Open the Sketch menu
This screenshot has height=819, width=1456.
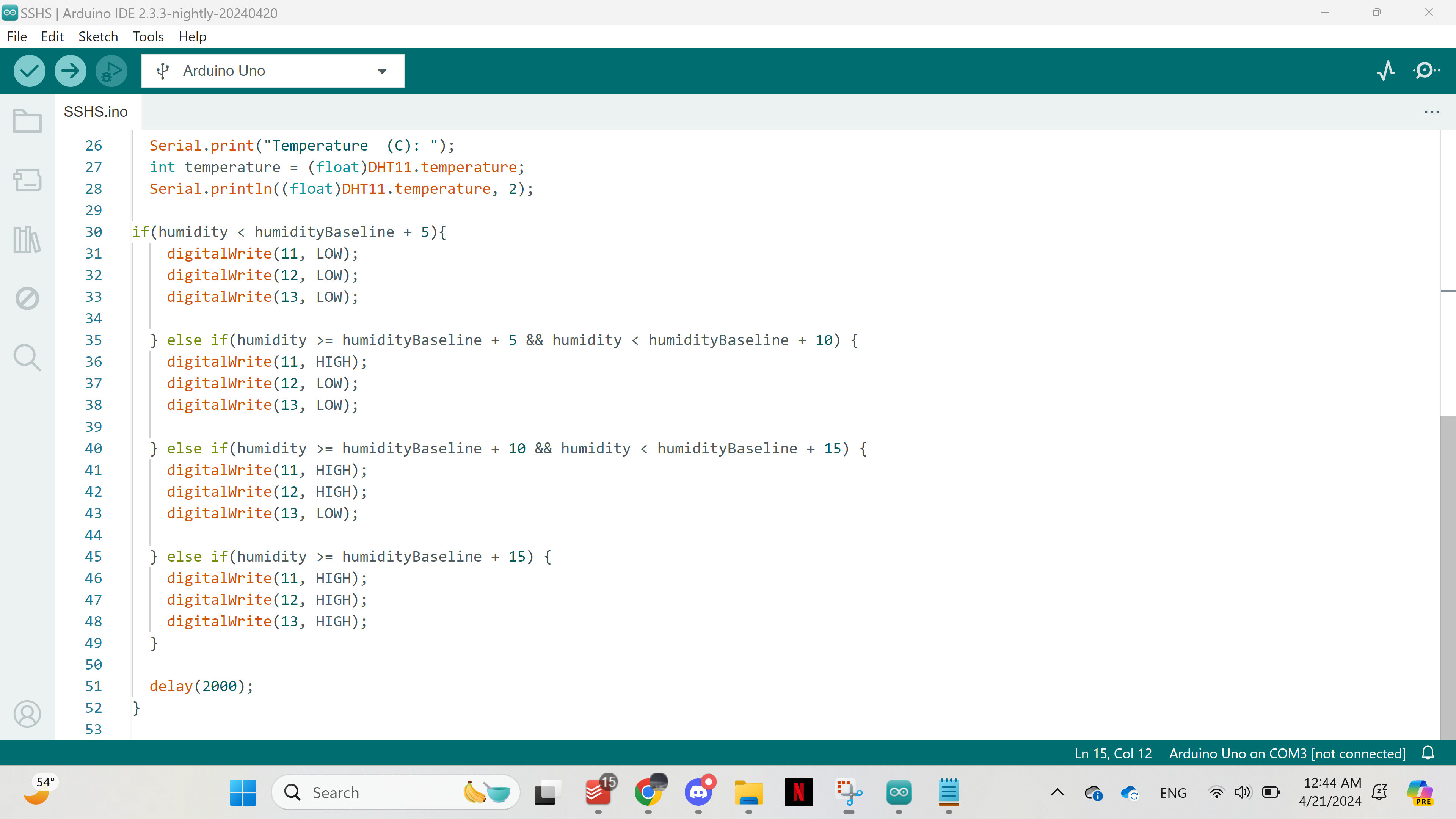(98, 37)
